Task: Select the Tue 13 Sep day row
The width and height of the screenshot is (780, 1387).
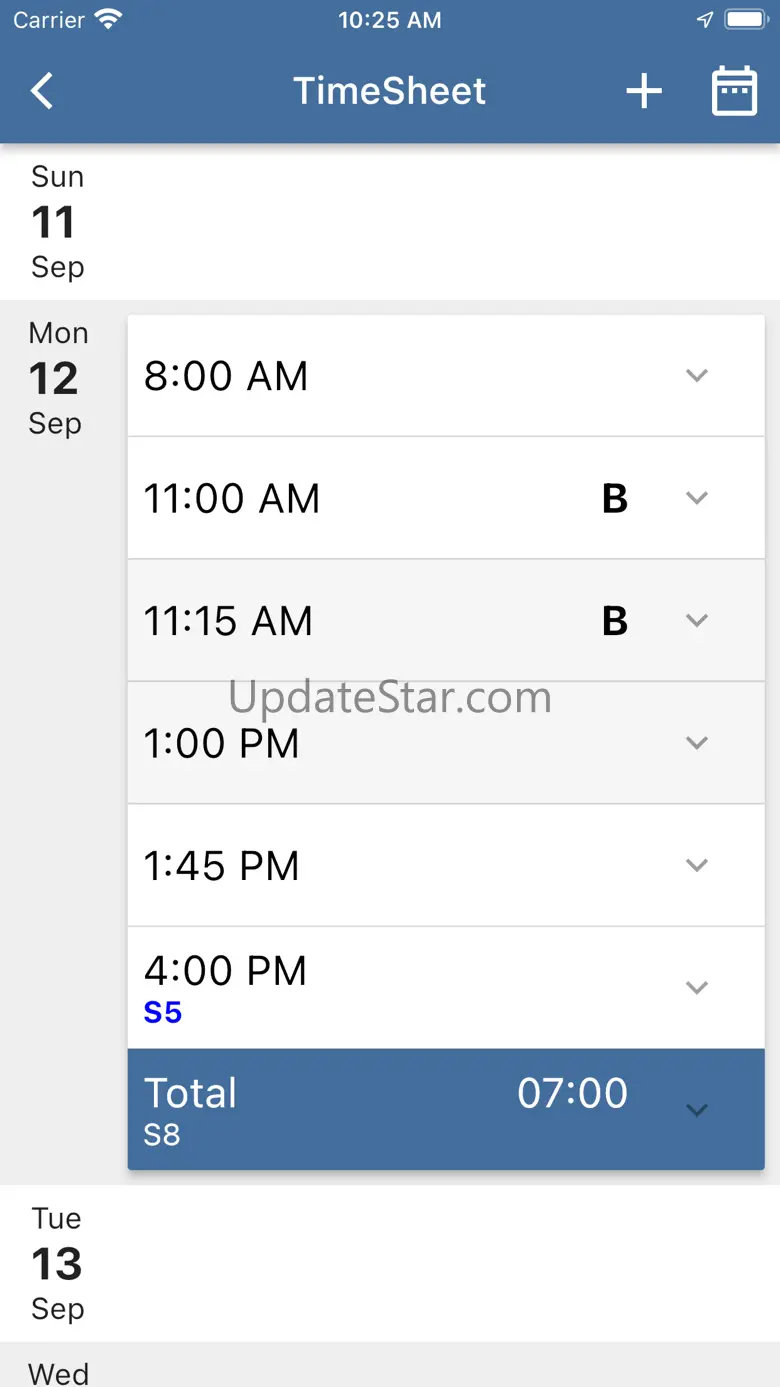Action: point(390,1263)
